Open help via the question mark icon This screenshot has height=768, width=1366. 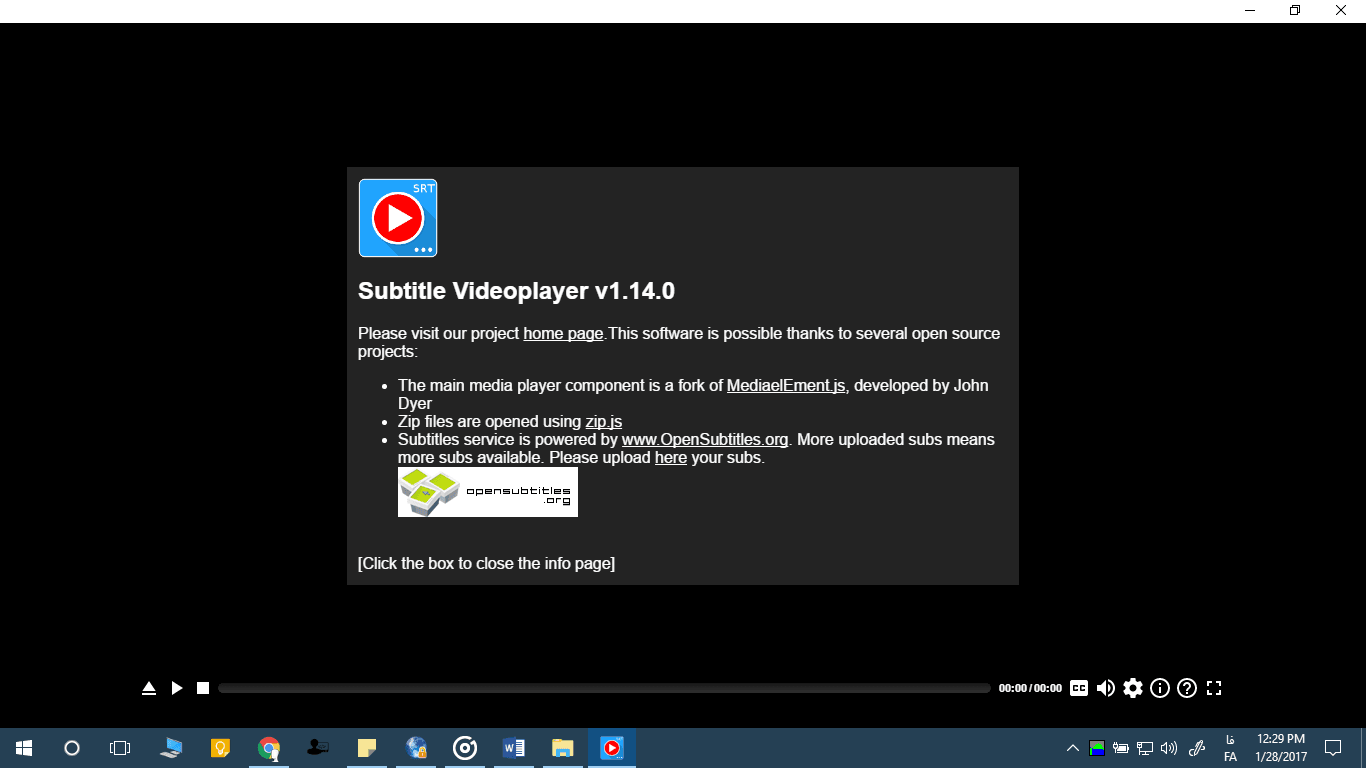pos(1187,688)
